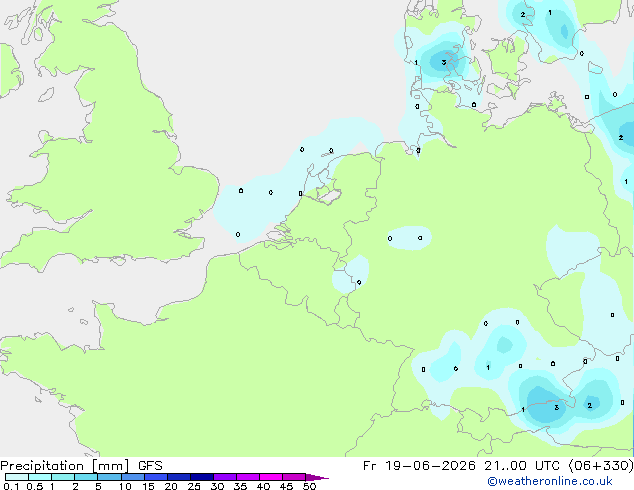Viewport: 634px width, 490px height.
Task: Click the legend label '15'
Action: (148, 486)
